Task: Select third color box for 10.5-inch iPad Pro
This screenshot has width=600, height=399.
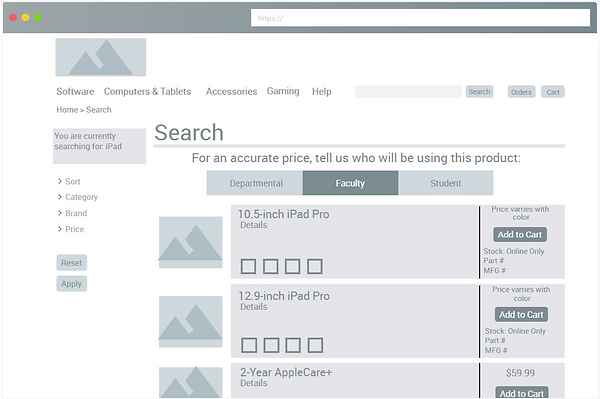Action: (293, 266)
